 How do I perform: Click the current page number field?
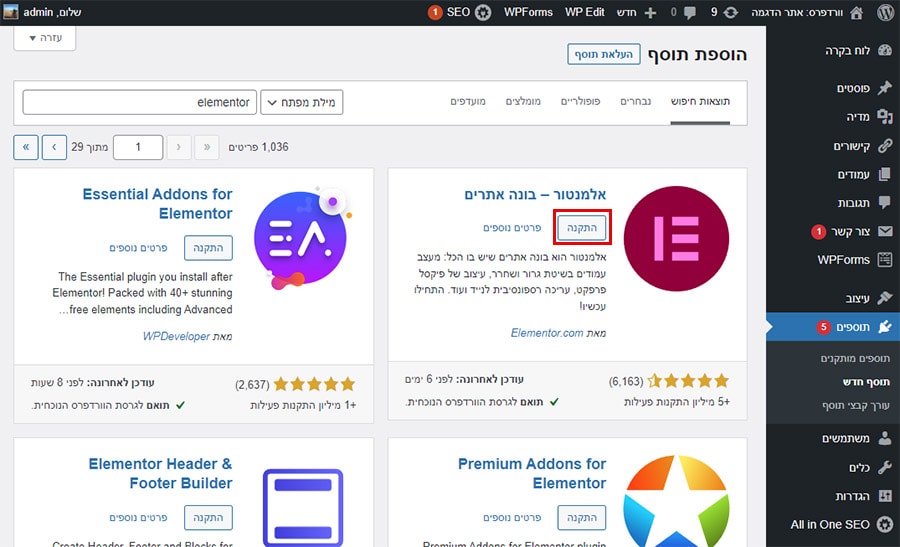(x=138, y=147)
